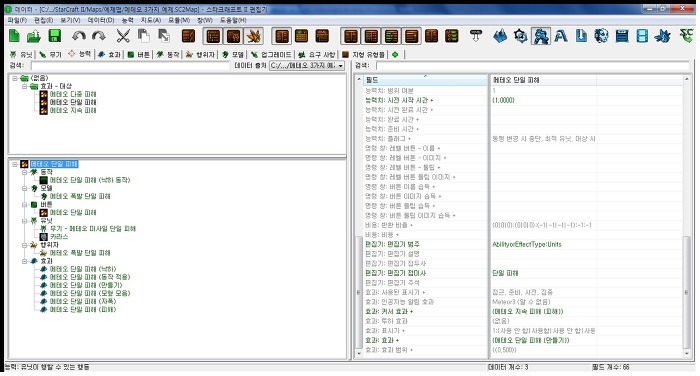Collapse the 효과 tree node at bottom
This screenshot has height=376, width=700.
pos(25,261)
